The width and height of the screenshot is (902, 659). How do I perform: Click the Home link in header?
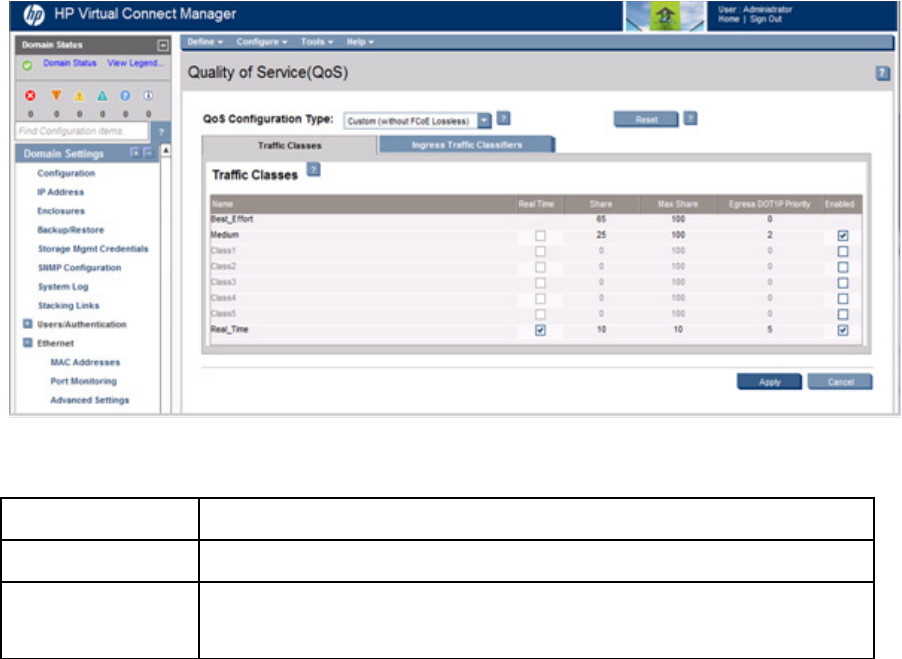tap(728, 19)
